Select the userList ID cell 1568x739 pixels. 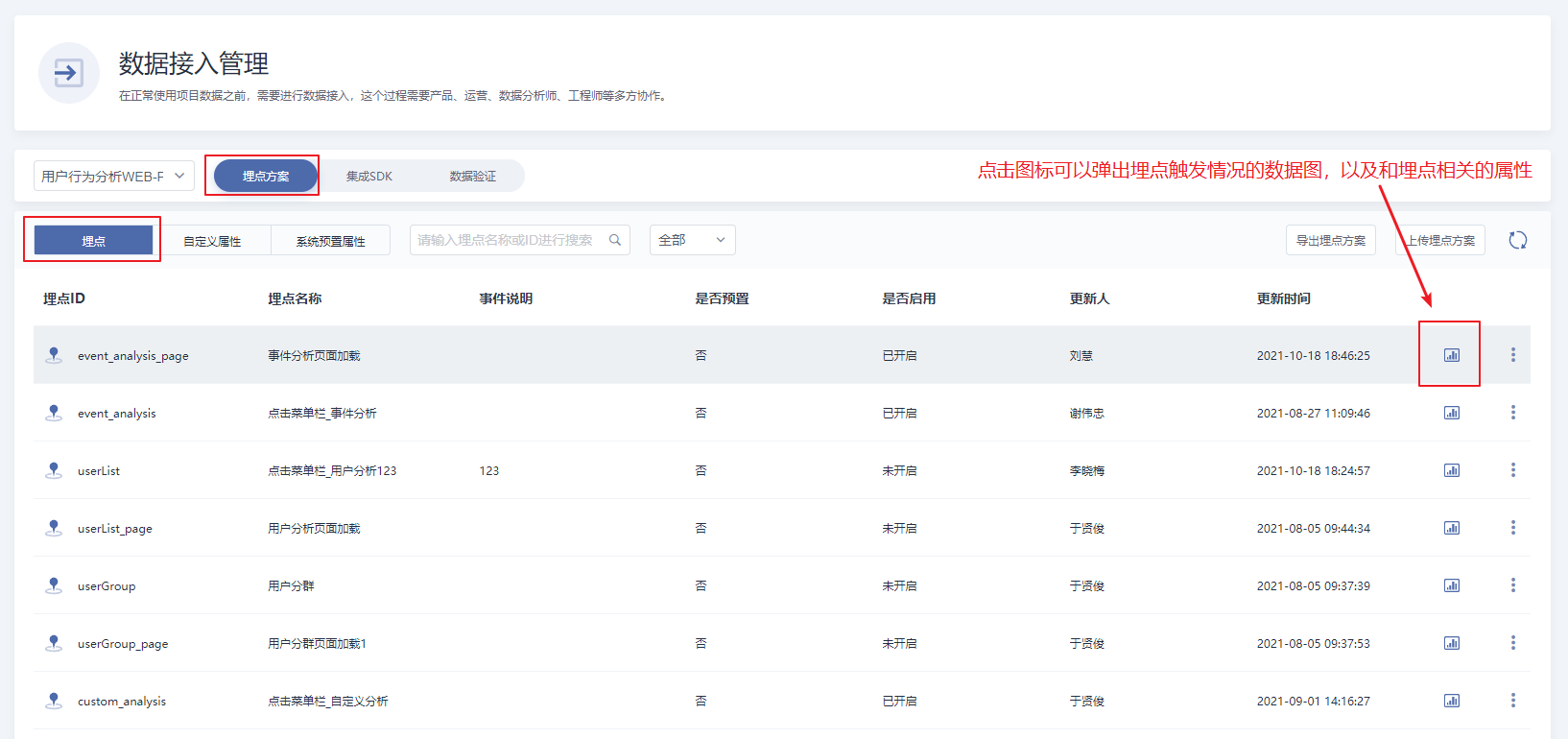99,471
